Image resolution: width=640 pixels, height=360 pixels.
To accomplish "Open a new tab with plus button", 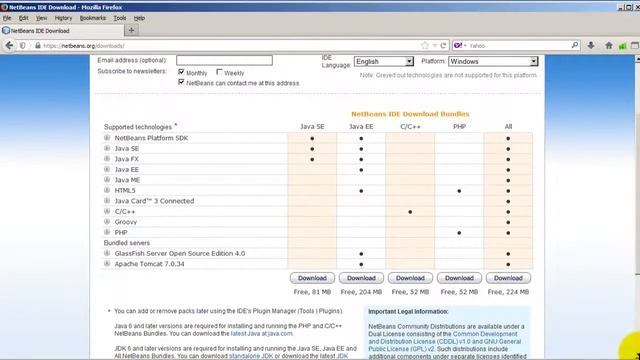I will pyautogui.click(x=131, y=30).
